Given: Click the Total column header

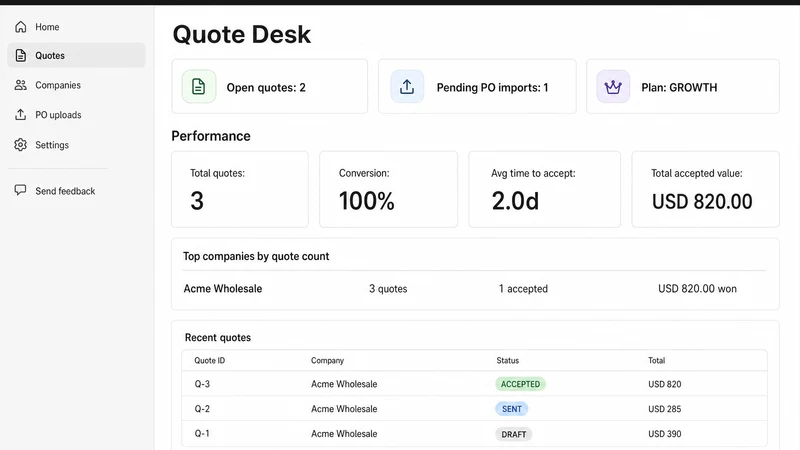Looking at the screenshot, I should coord(657,360).
